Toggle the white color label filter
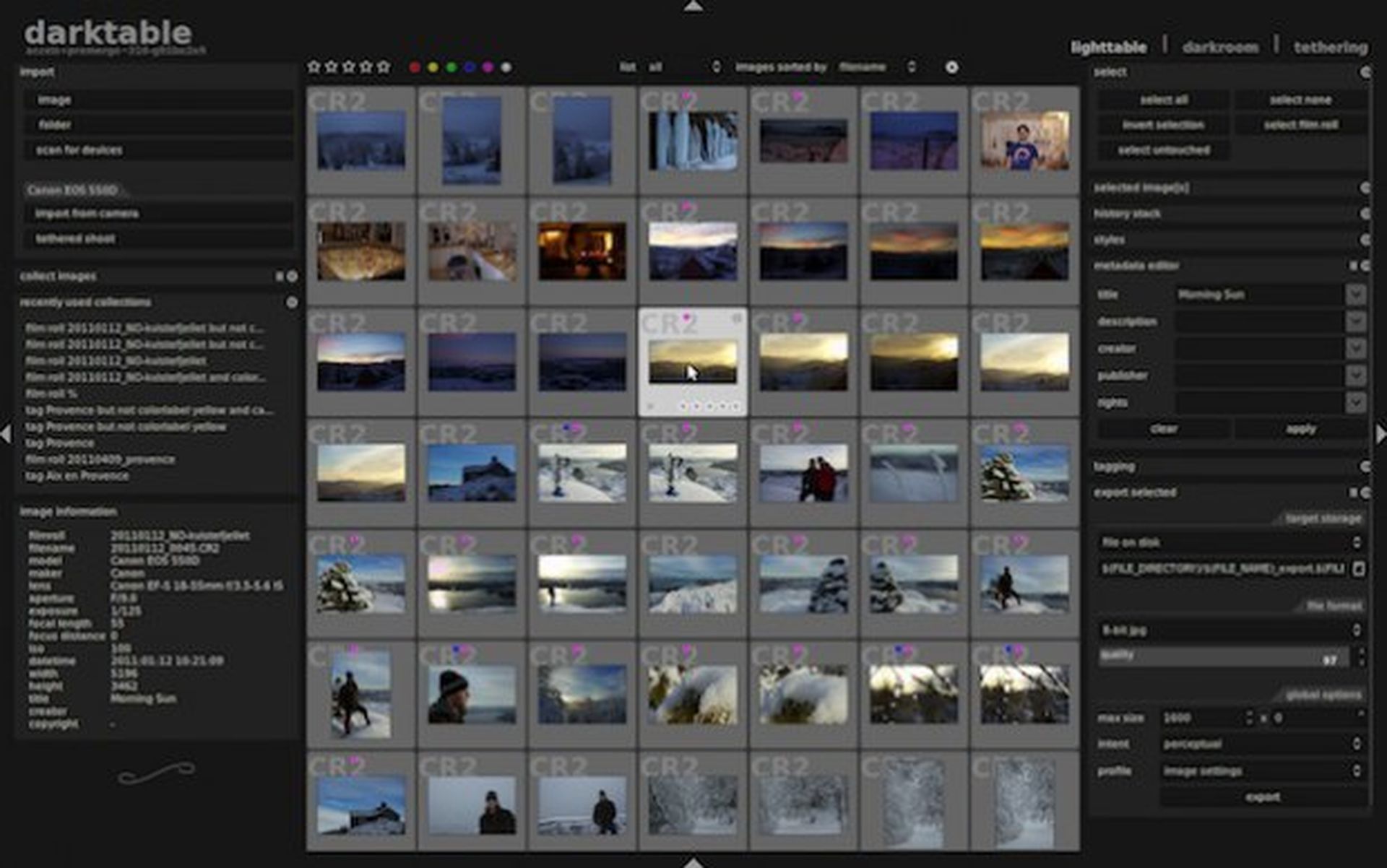This screenshot has width=1387, height=868. click(x=506, y=67)
